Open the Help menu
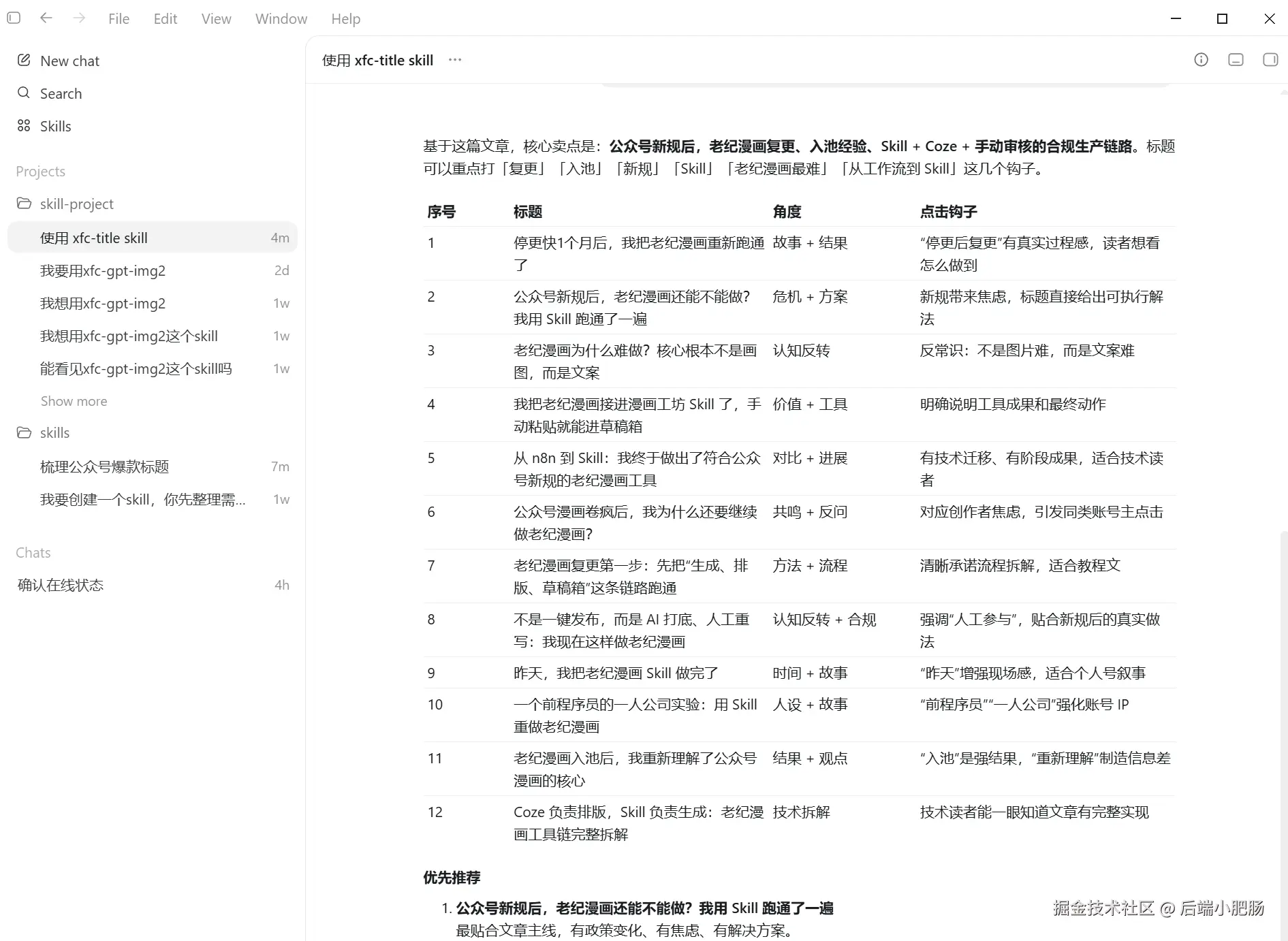Image resolution: width=1288 pixels, height=941 pixels. 346,19
